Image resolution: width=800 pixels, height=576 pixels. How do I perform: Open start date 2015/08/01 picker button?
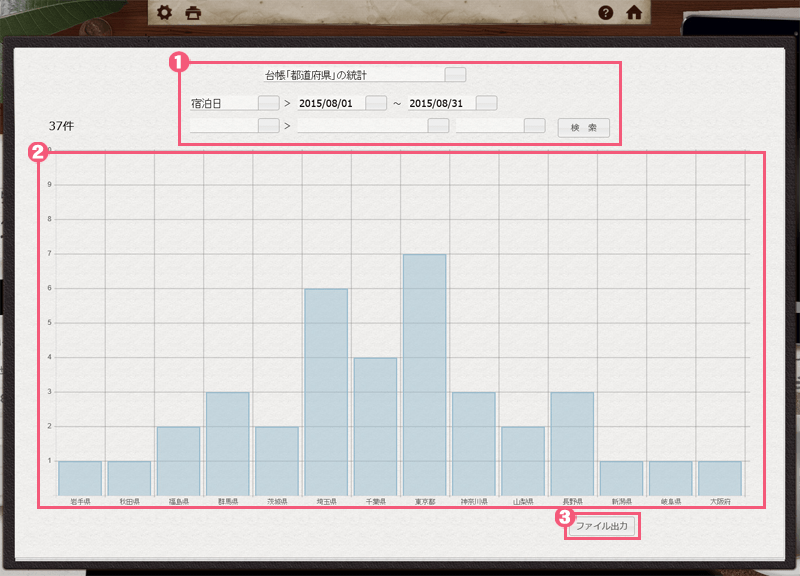pyautogui.click(x=375, y=103)
